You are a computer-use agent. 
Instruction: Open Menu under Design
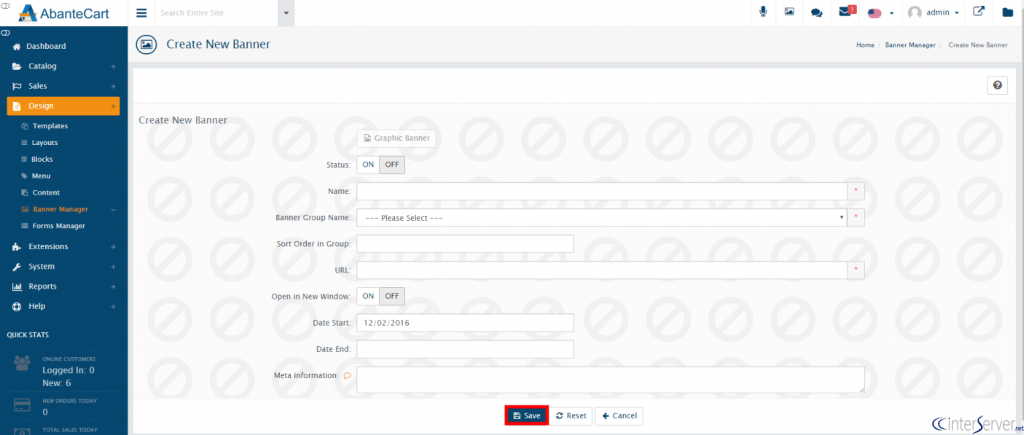(x=40, y=176)
